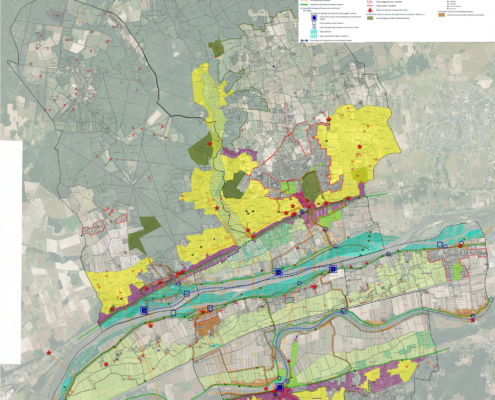Click the solid turquoise legend swatch

click(x=314, y=32)
